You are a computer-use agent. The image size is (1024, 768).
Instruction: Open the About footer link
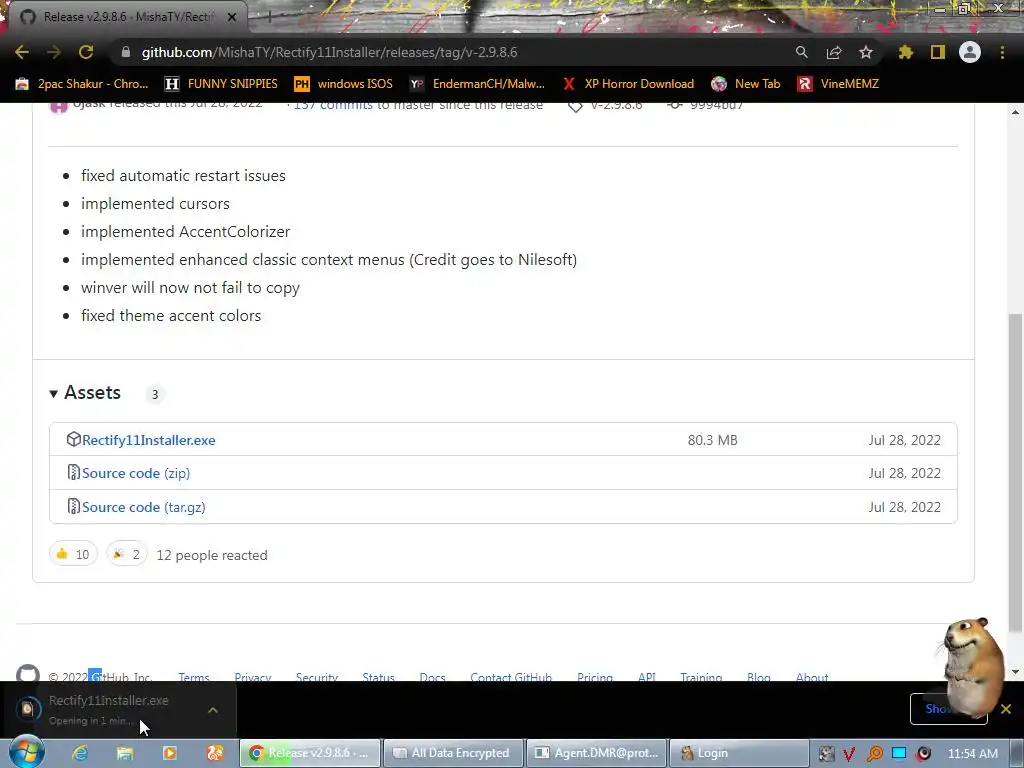[x=812, y=677]
